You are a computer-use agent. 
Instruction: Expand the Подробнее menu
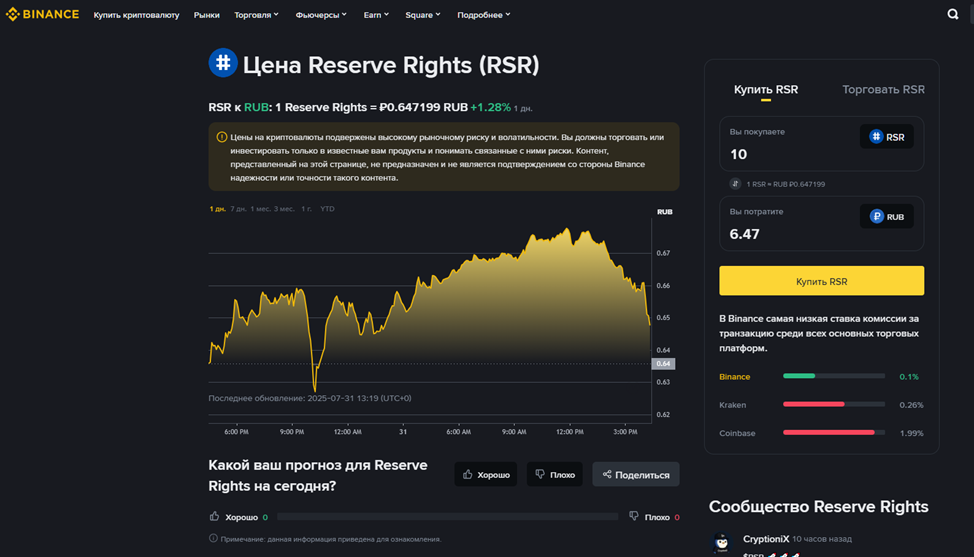[x=484, y=15]
